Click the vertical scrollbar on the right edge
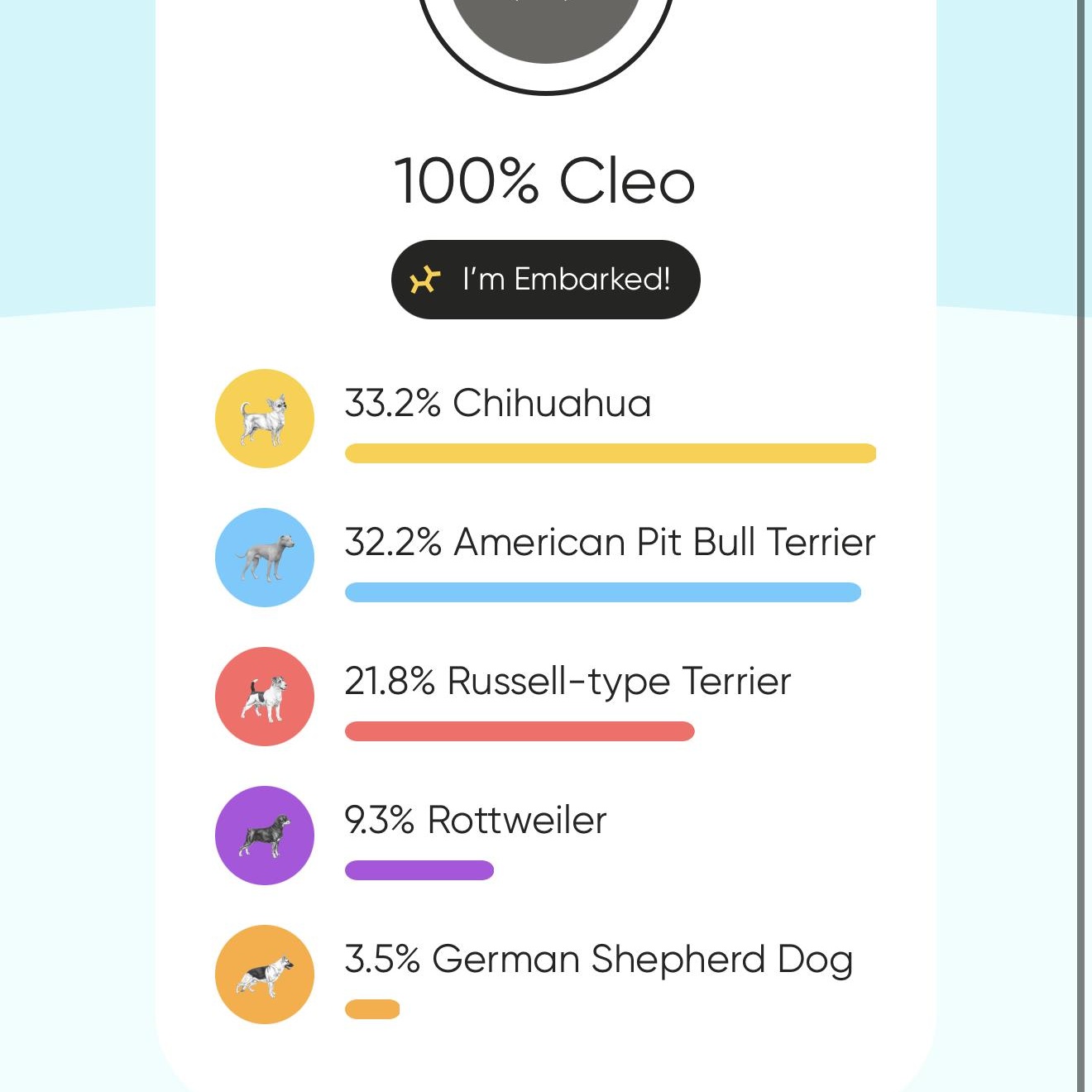The height and width of the screenshot is (1092, 1092). (1082, 546)
